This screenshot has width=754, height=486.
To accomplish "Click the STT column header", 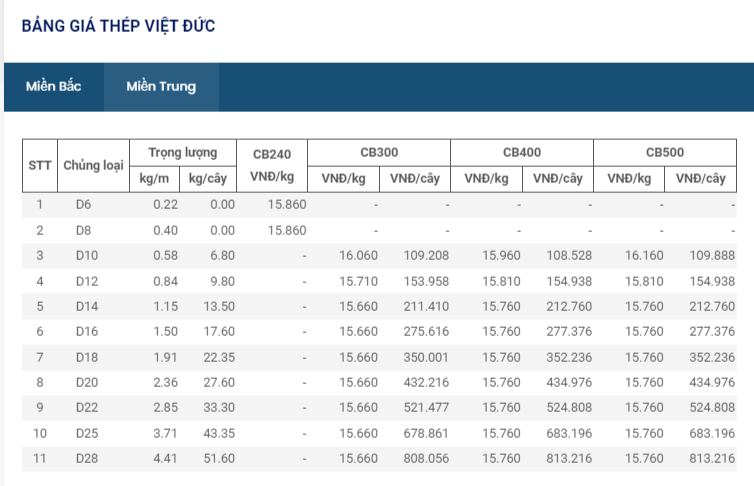I will [x=40, y=165].
